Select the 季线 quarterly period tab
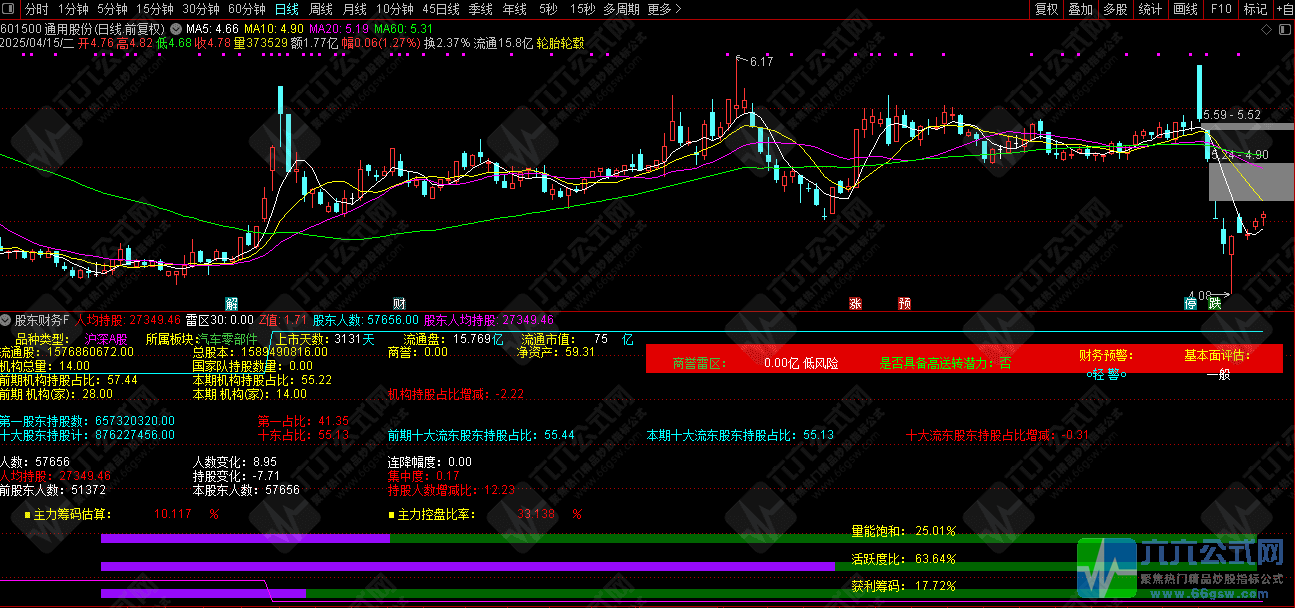Image resolution: width=1295 pixels, height=608 pixels. (483, 8)
